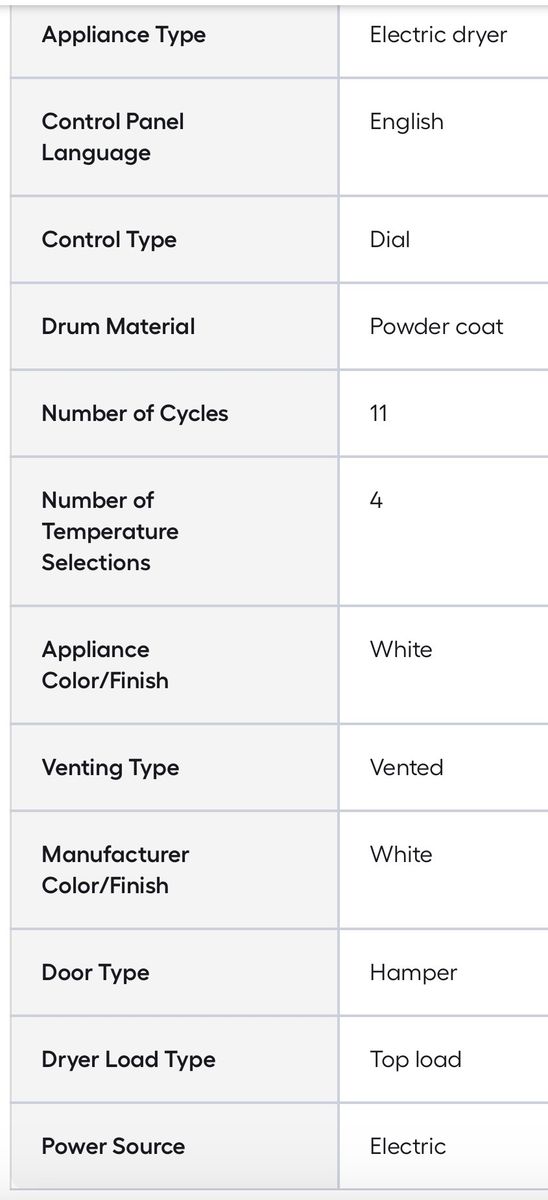Click the Power Source label

coord(113,1146)
